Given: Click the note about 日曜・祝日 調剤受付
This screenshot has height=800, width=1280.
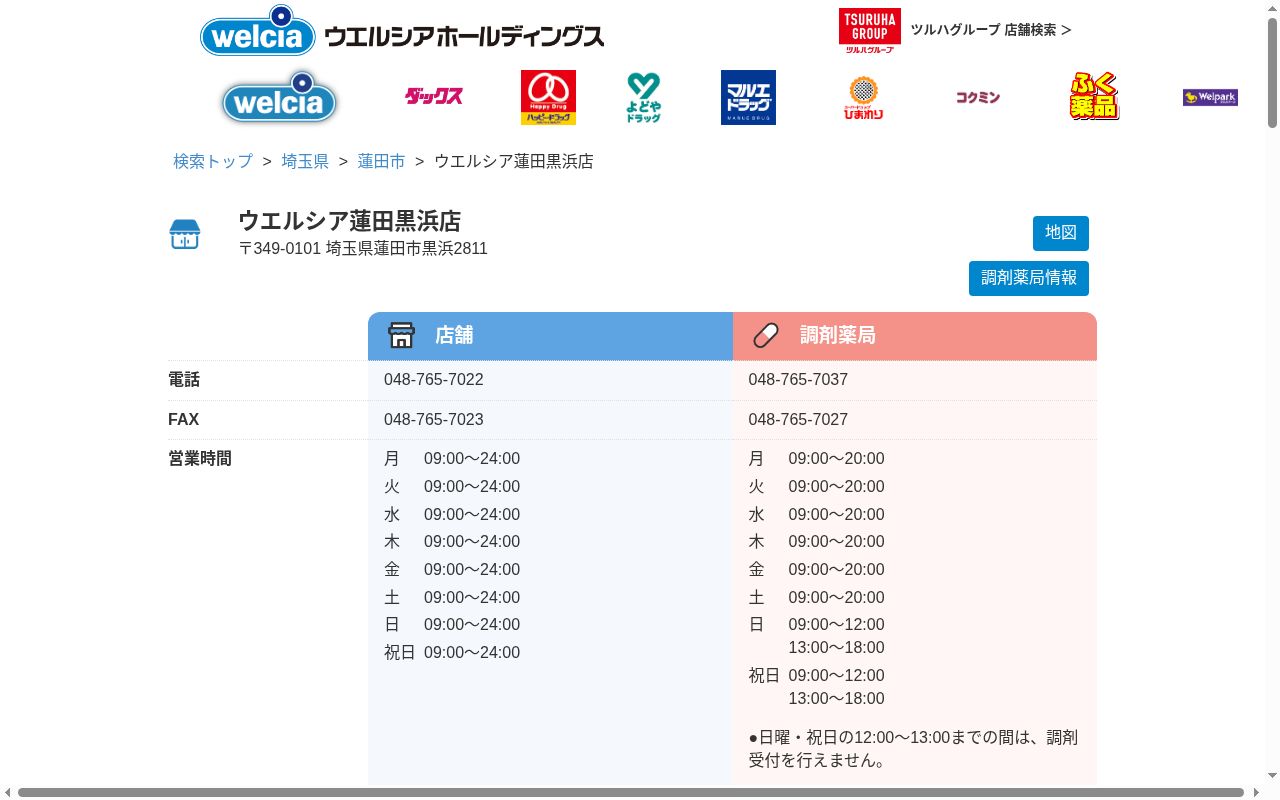Looking at the screenshot, I should 914,749.
